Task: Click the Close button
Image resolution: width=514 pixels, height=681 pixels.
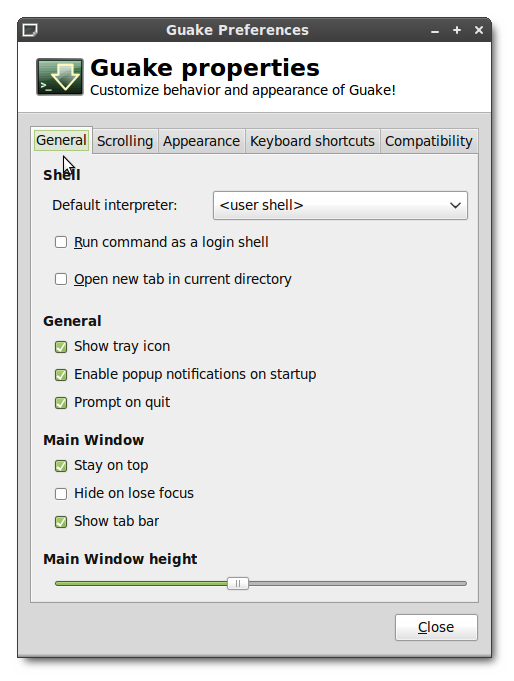Action: [436, 627]
